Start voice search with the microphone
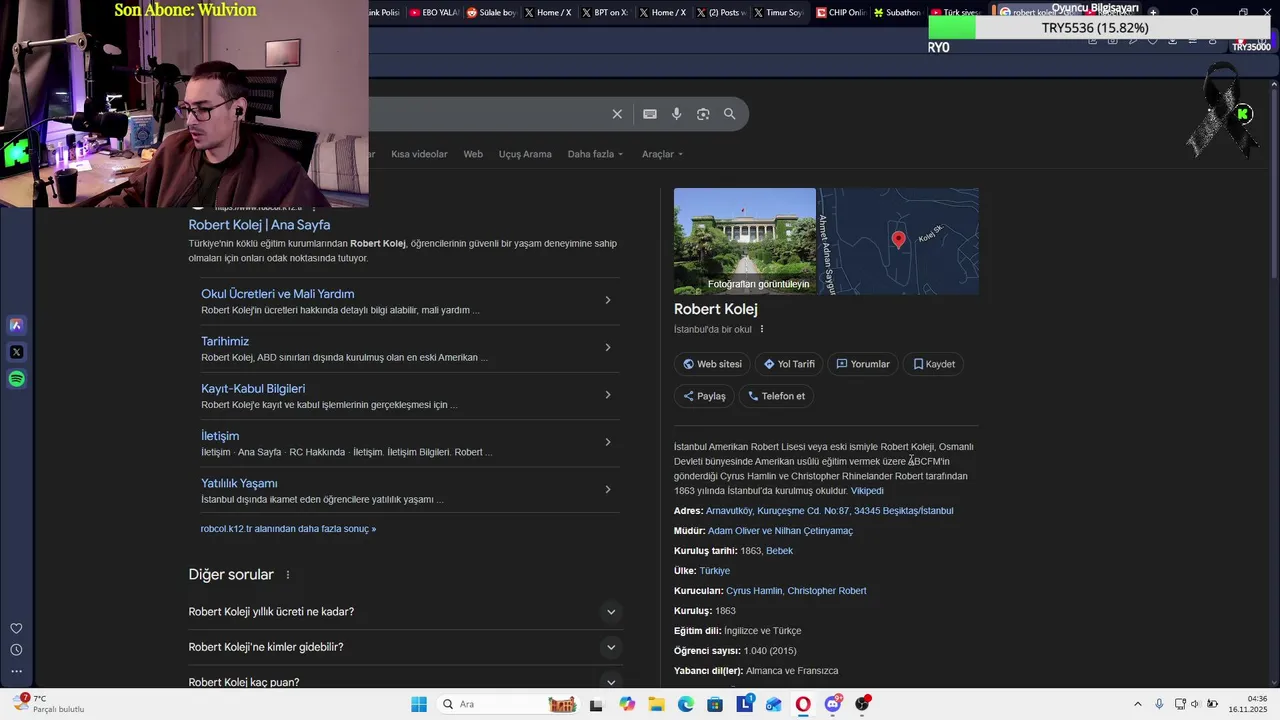The height and width of the screenshot is (720, 1280). click(x=677, y=114)
